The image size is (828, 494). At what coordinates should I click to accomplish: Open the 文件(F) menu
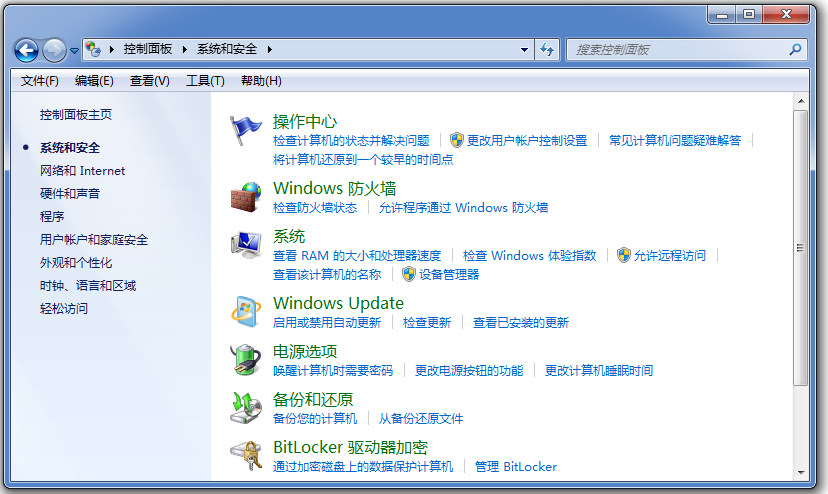40,81
